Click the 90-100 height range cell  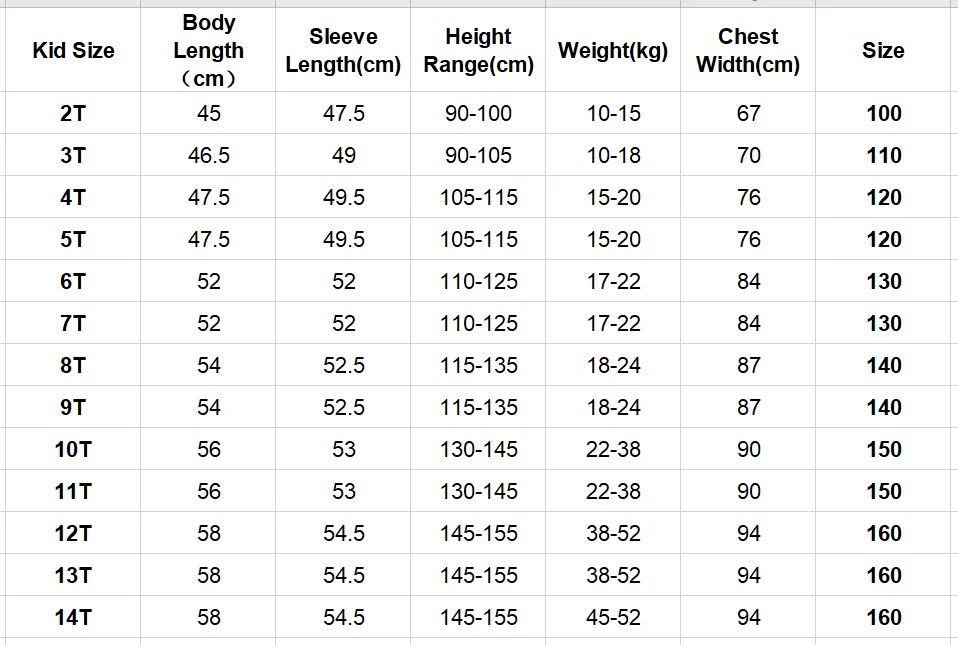click(478, 113)
